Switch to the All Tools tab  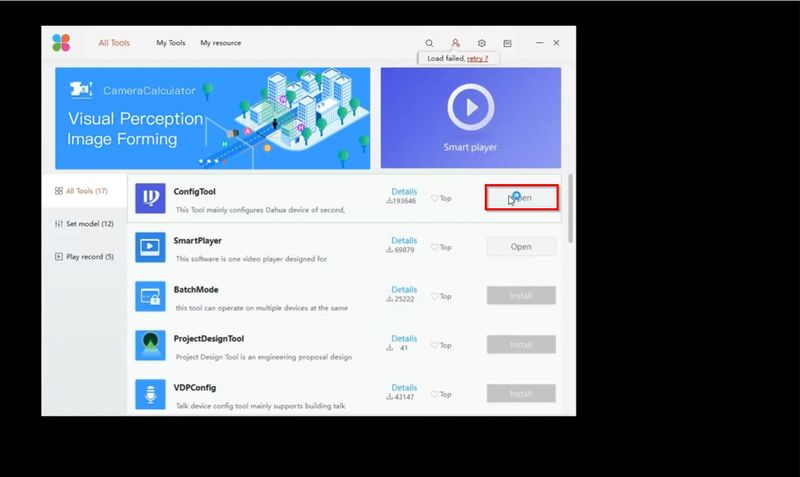(114, 43)
